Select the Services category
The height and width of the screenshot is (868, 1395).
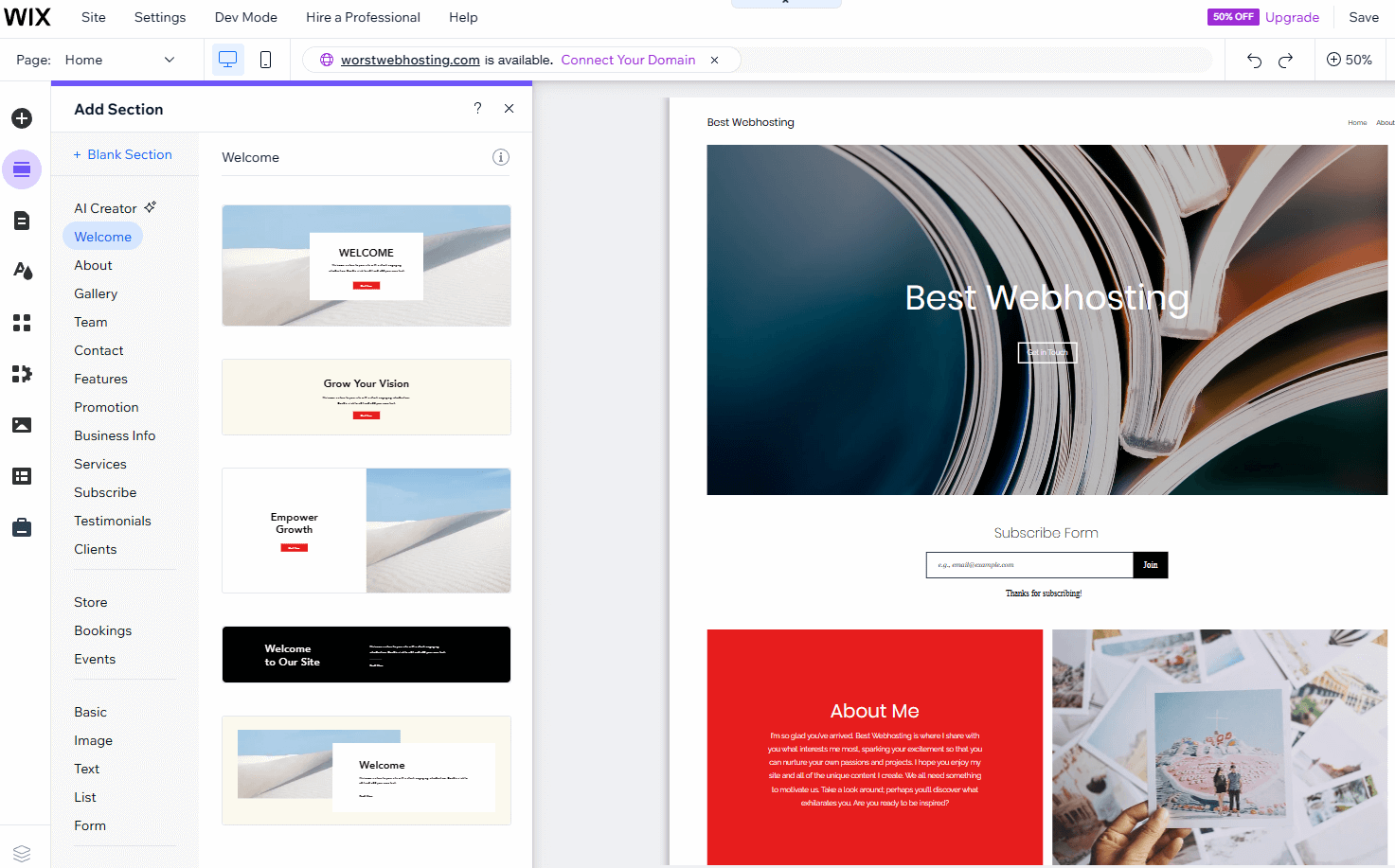point(100,464)
